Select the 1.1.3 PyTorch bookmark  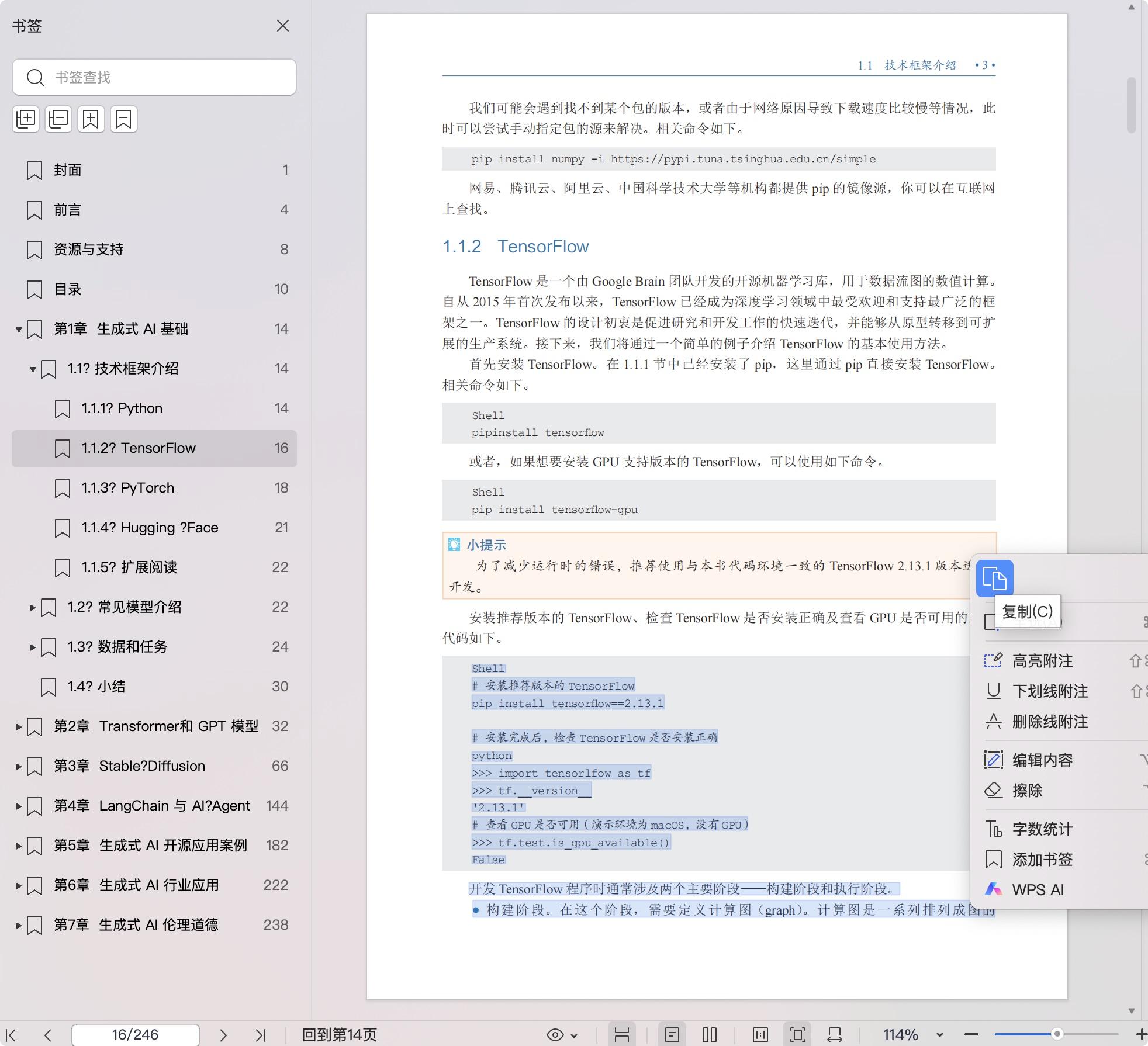point(154,488)
